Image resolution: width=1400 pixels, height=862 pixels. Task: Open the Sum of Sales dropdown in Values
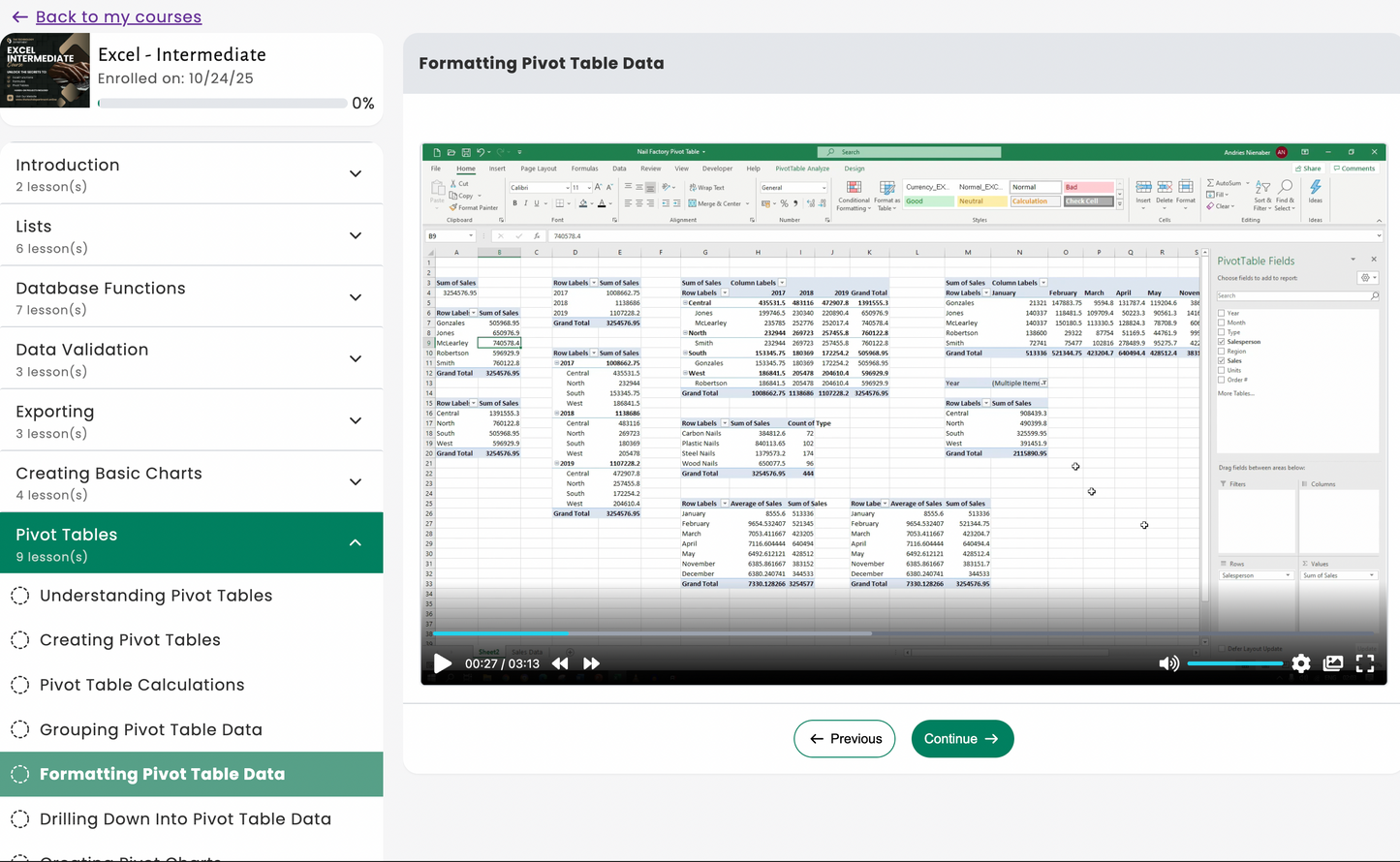point(1370,574)
